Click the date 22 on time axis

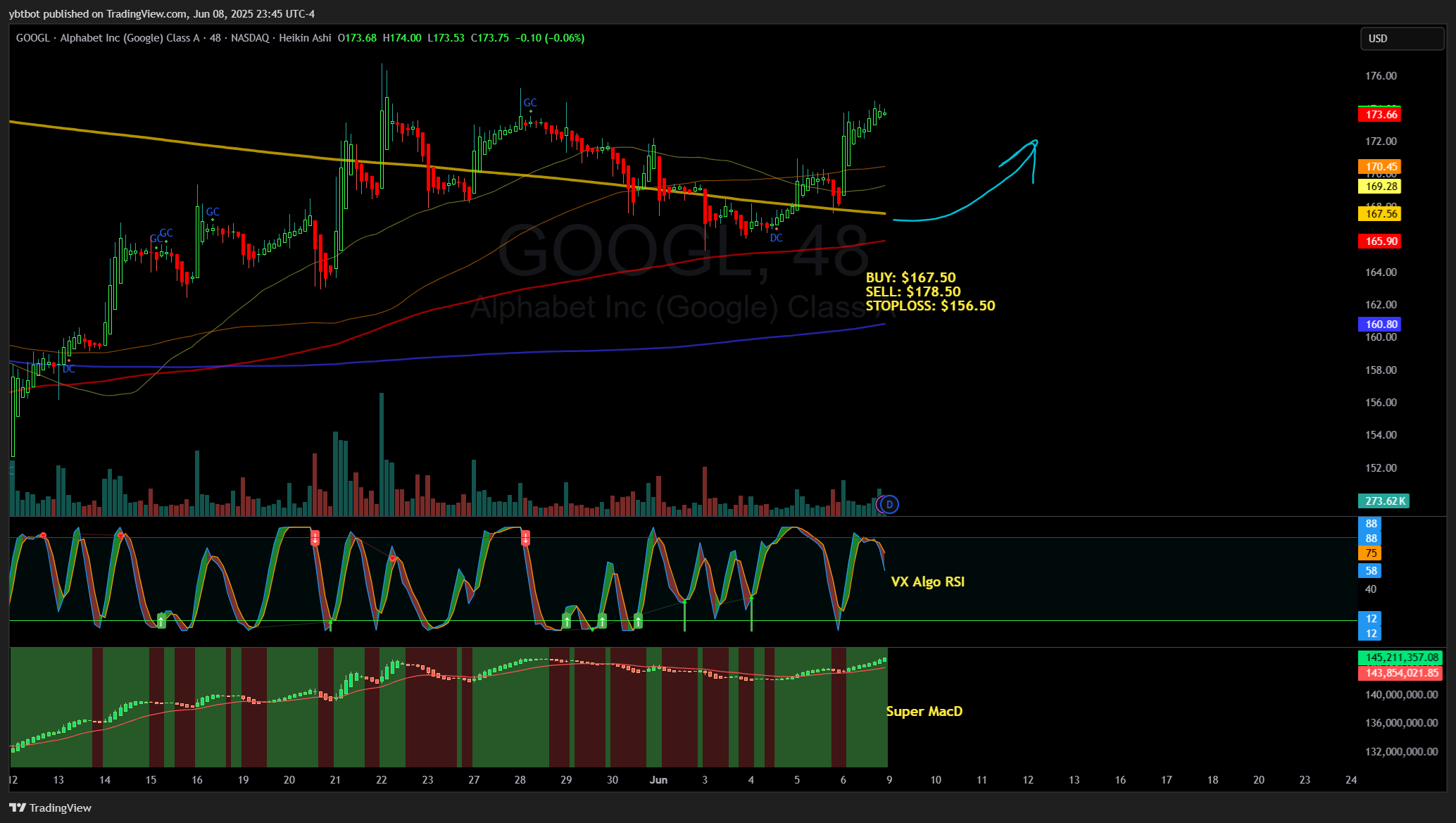[x=382, y=780]
